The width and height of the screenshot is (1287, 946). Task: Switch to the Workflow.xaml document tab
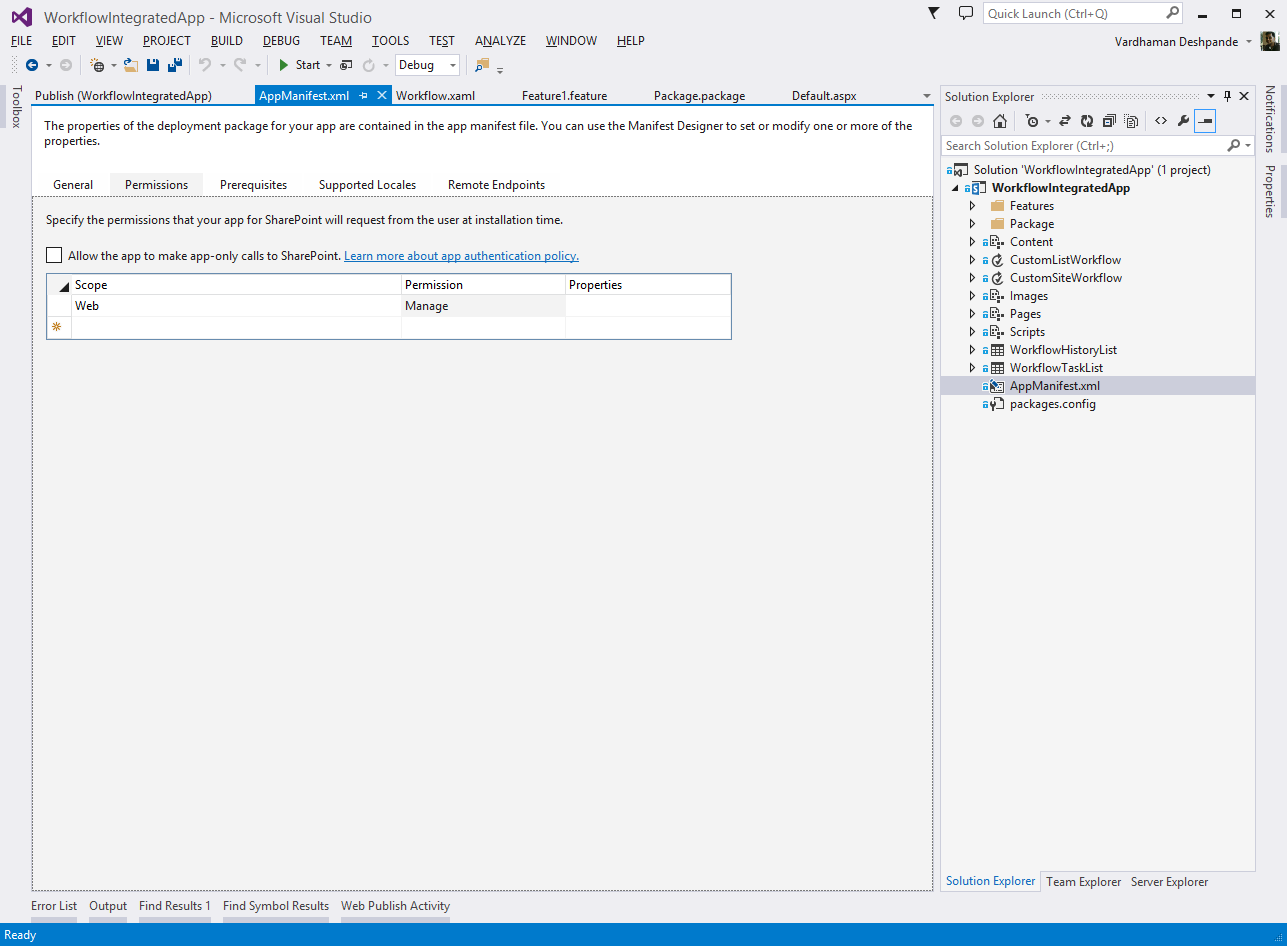[x=435, y=96]
